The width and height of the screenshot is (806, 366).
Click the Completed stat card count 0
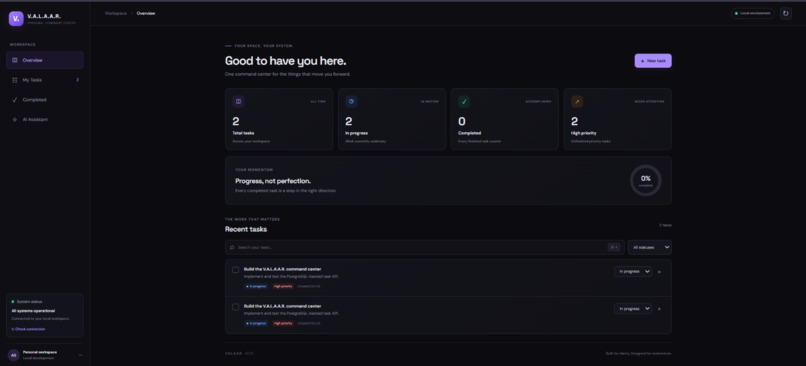(x=462, y=122)
